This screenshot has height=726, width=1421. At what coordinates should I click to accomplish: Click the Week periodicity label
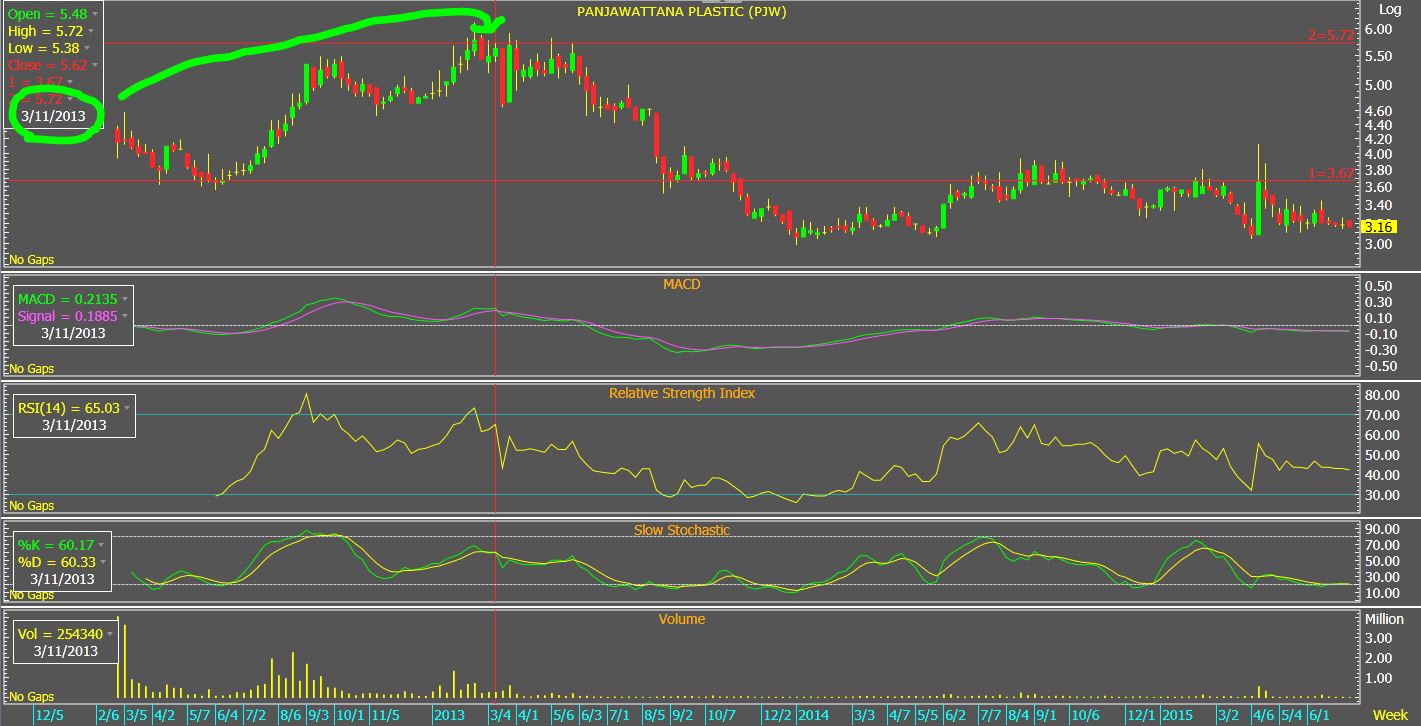coord(1390,715)
